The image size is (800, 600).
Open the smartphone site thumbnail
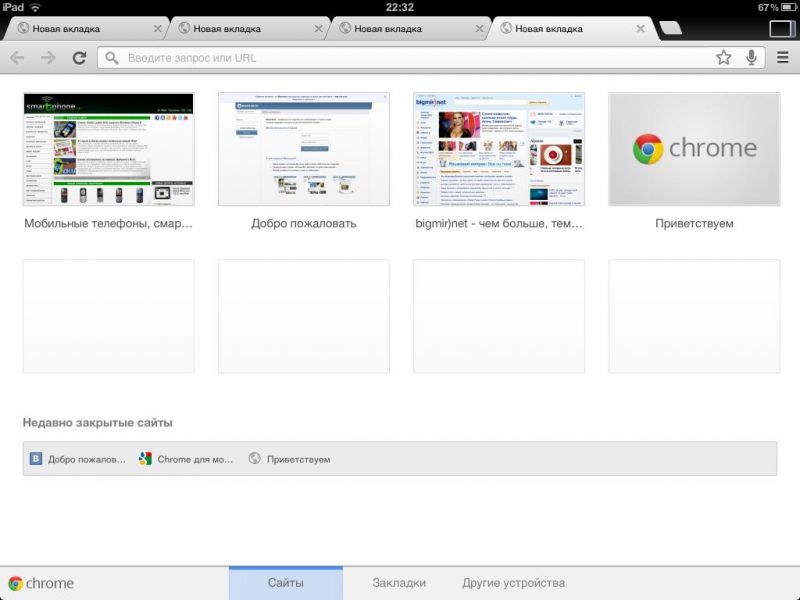click(x=108, y=149)
